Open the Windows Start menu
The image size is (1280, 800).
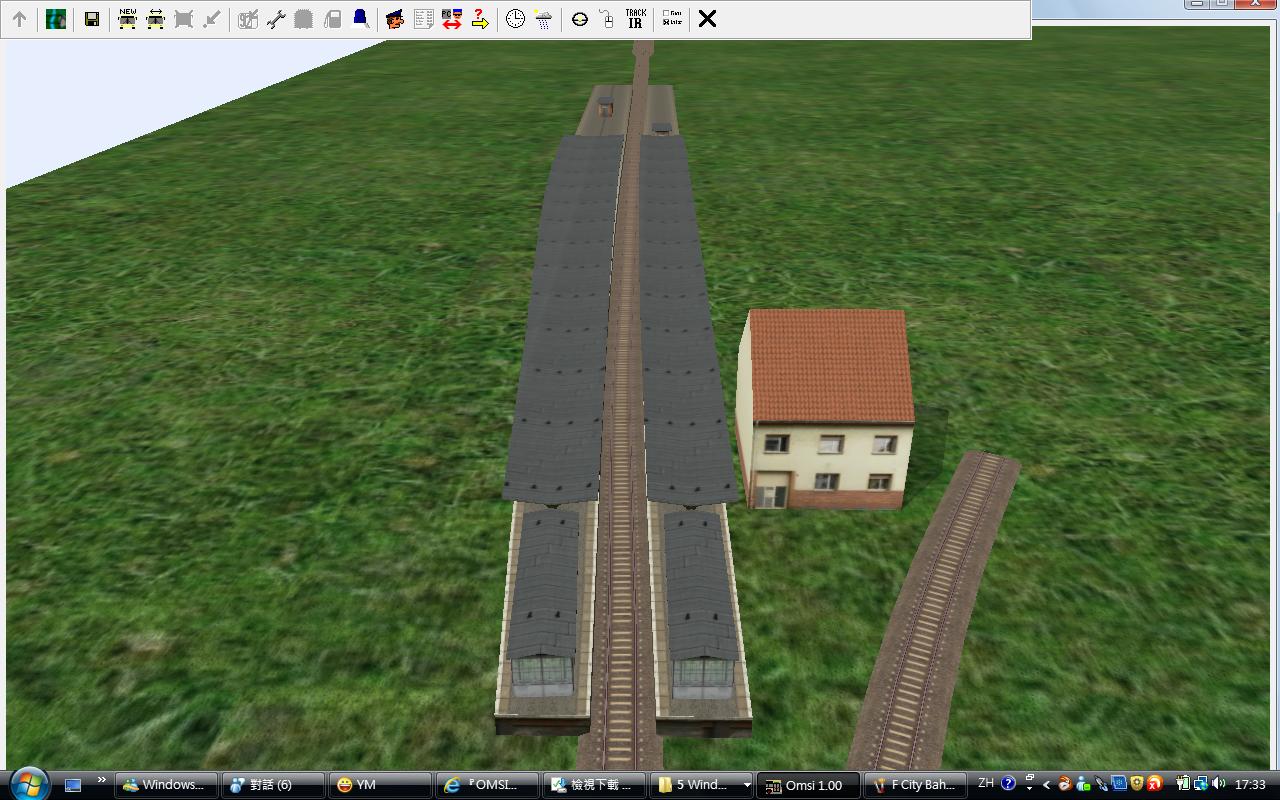pos(28,783)
